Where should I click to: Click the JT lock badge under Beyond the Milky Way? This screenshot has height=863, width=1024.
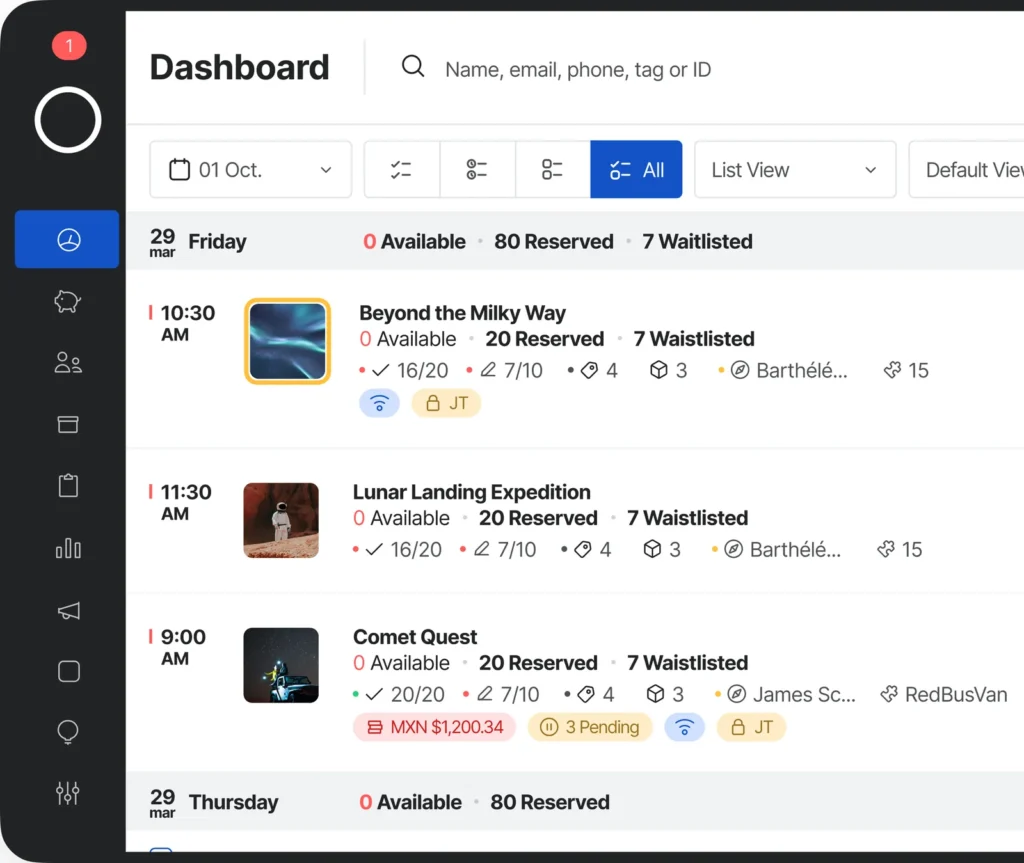click(x=447, y=403)
